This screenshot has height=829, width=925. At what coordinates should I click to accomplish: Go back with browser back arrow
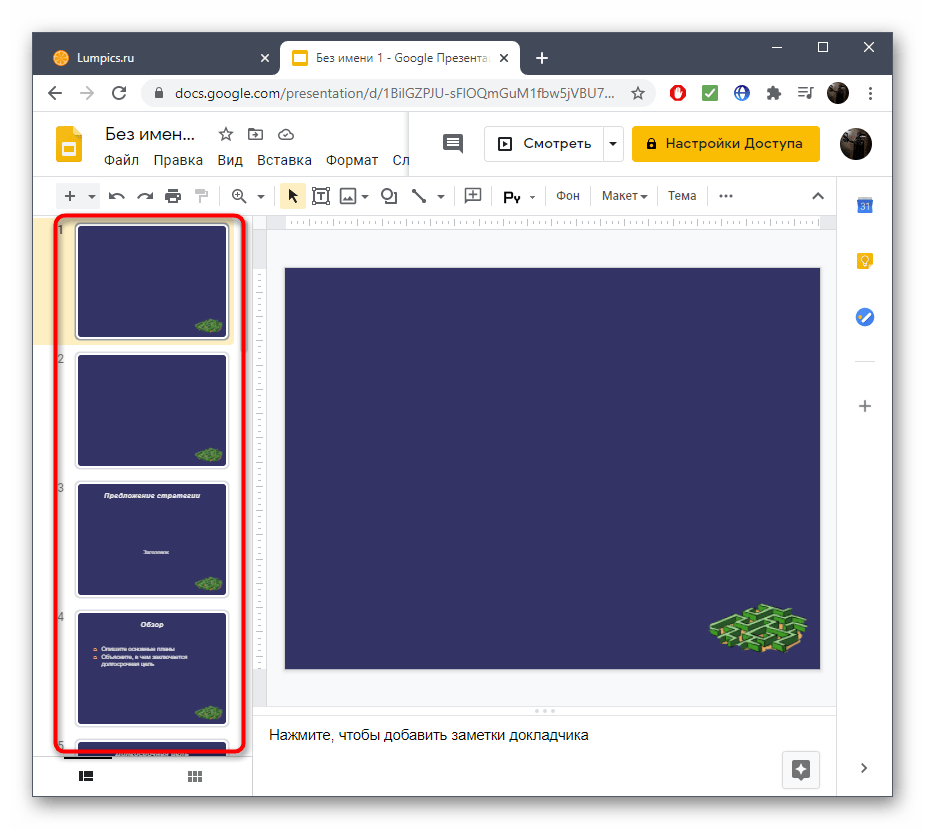(55, 93)
